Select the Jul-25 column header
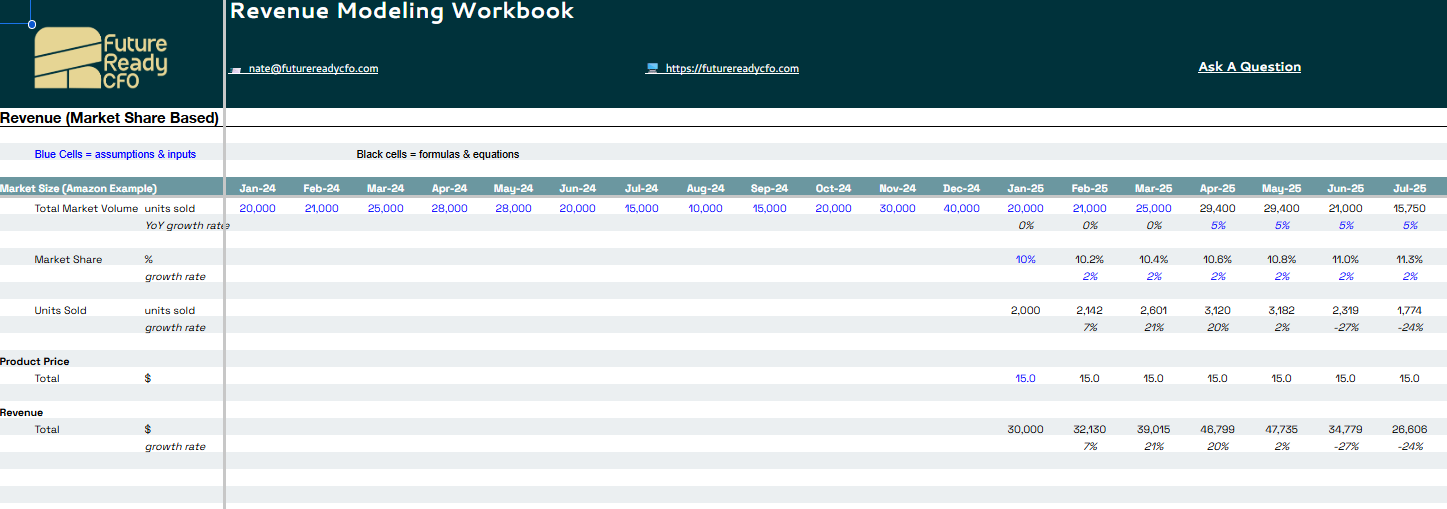Image resolution: width=1447 pixels, height=509 pixels. (x=1410, y=188)
